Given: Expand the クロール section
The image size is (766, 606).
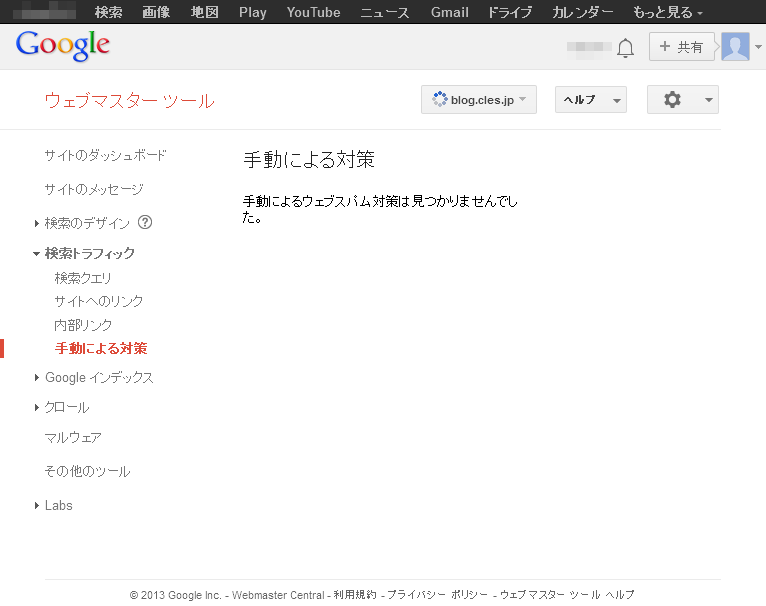Looking at the screenshot, I should (x=66, y=408).
